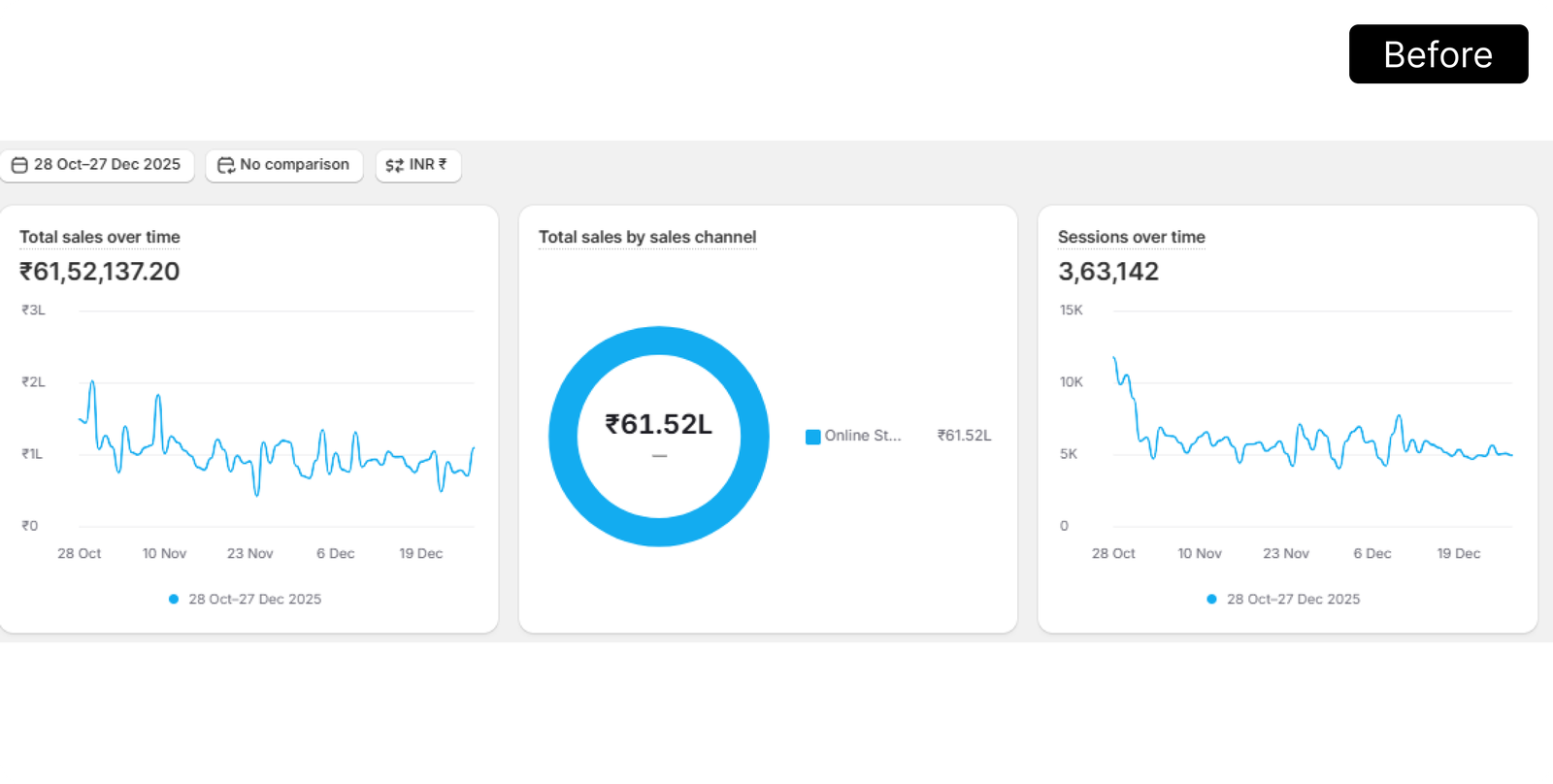Click the ₹61.52L center donut value
Screen dimensions: 1553x784
point(659,424)
